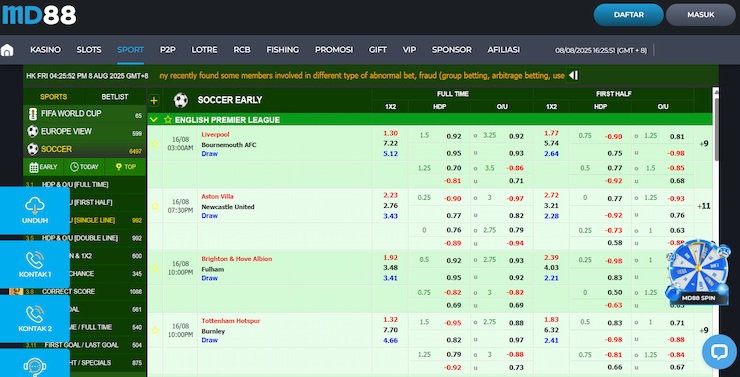Open the Sports tab
The image size is (740, 377).
coord(53,97)
